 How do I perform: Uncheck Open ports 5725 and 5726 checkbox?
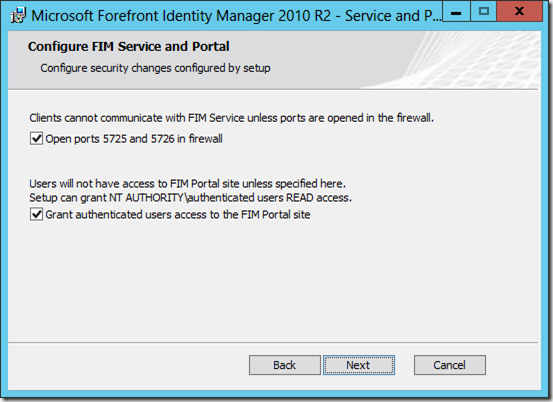click(x=36, y=139)
